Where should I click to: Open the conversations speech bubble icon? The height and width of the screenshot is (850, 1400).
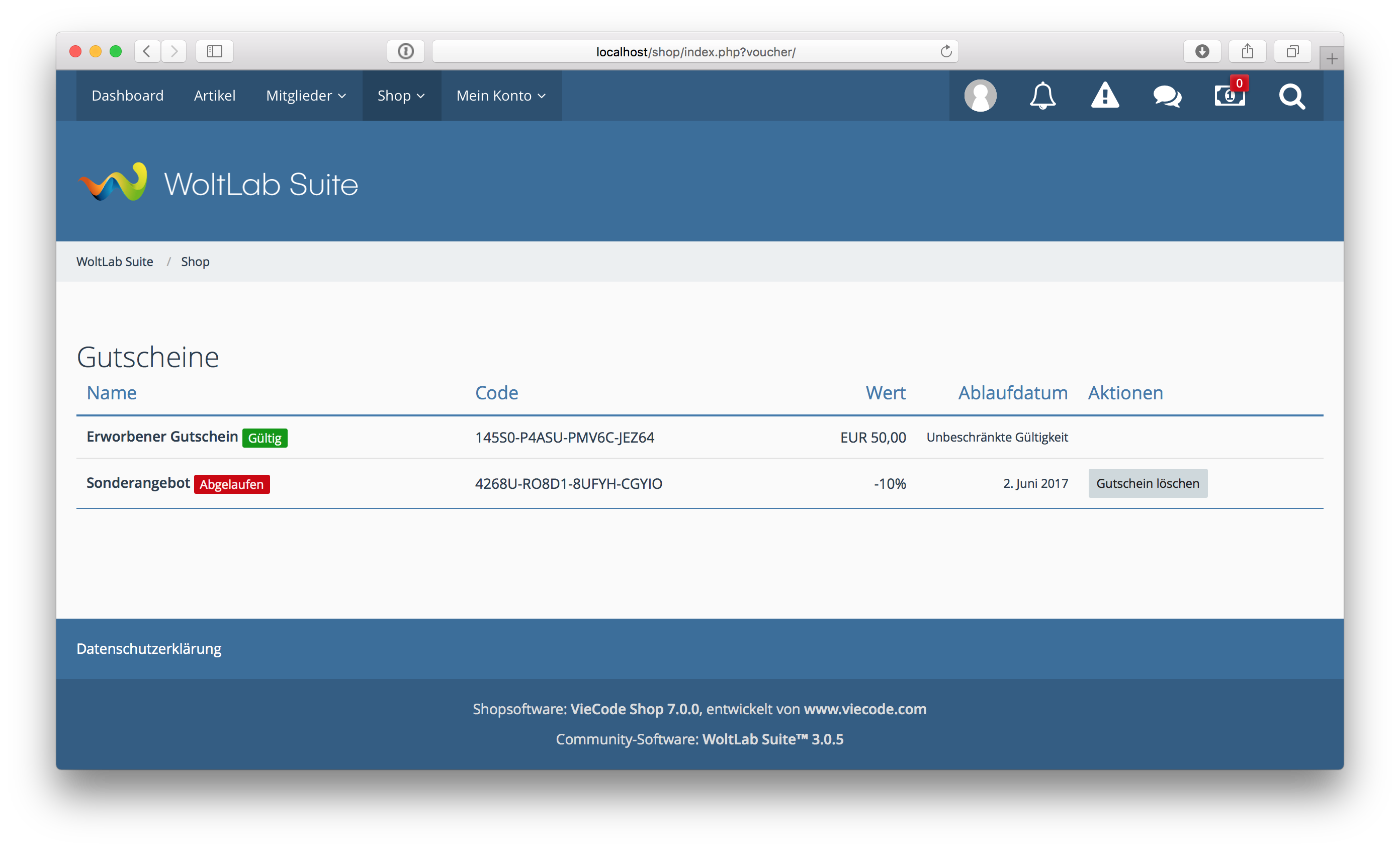pos(1167,96)
